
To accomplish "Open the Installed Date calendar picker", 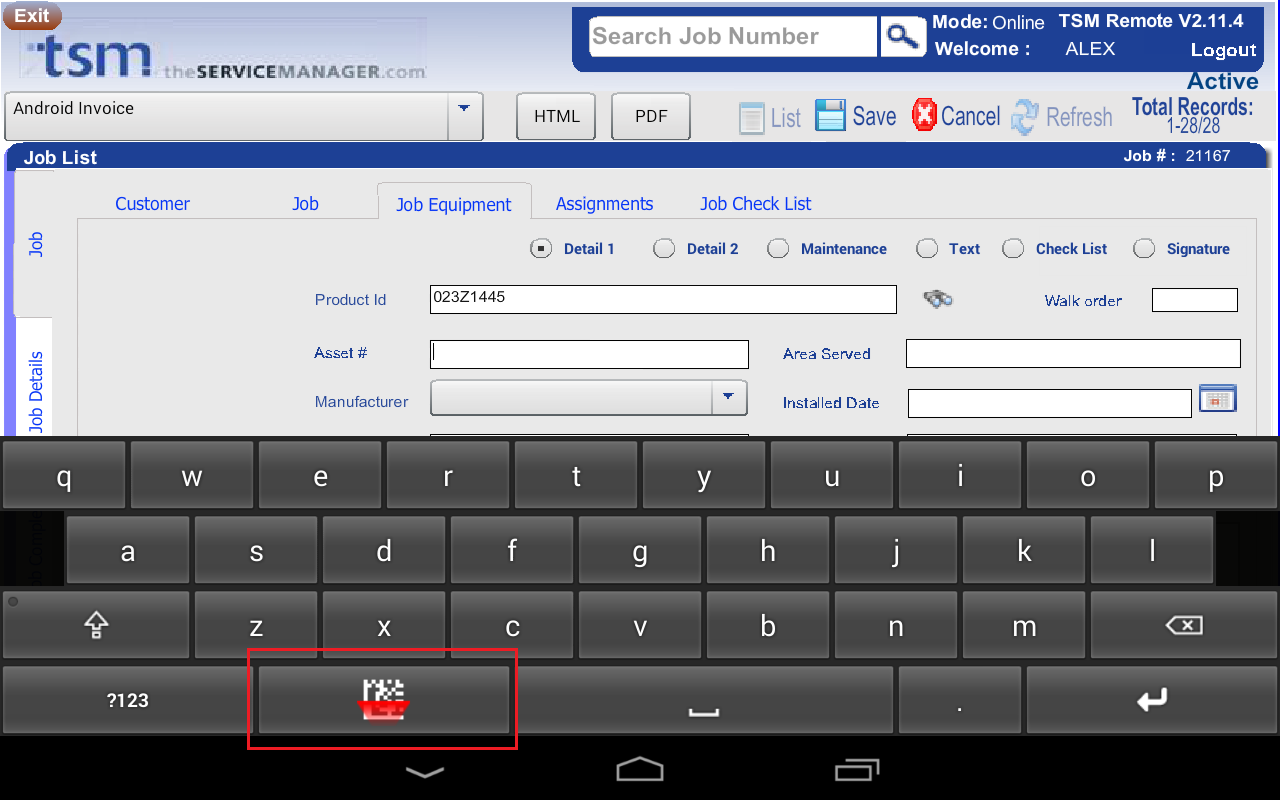I will tap(1217, 399).
